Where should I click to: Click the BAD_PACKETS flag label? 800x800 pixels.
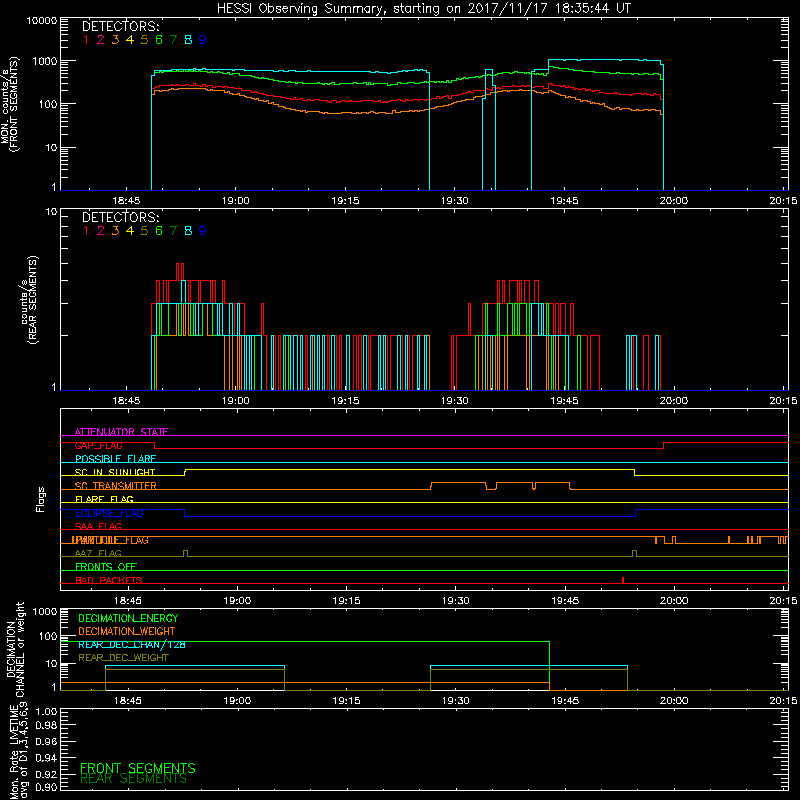pos(109,580)
